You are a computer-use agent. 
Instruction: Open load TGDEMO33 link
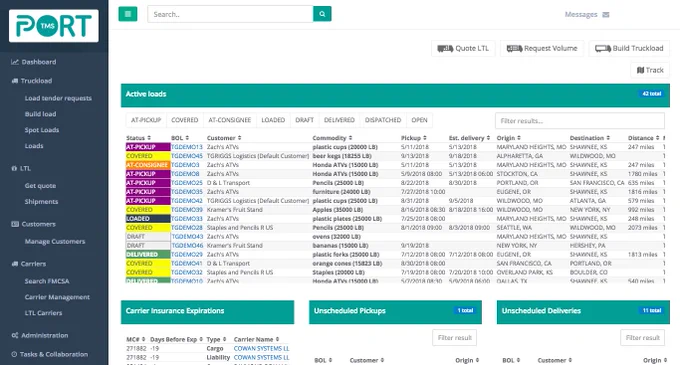[186, 219]
